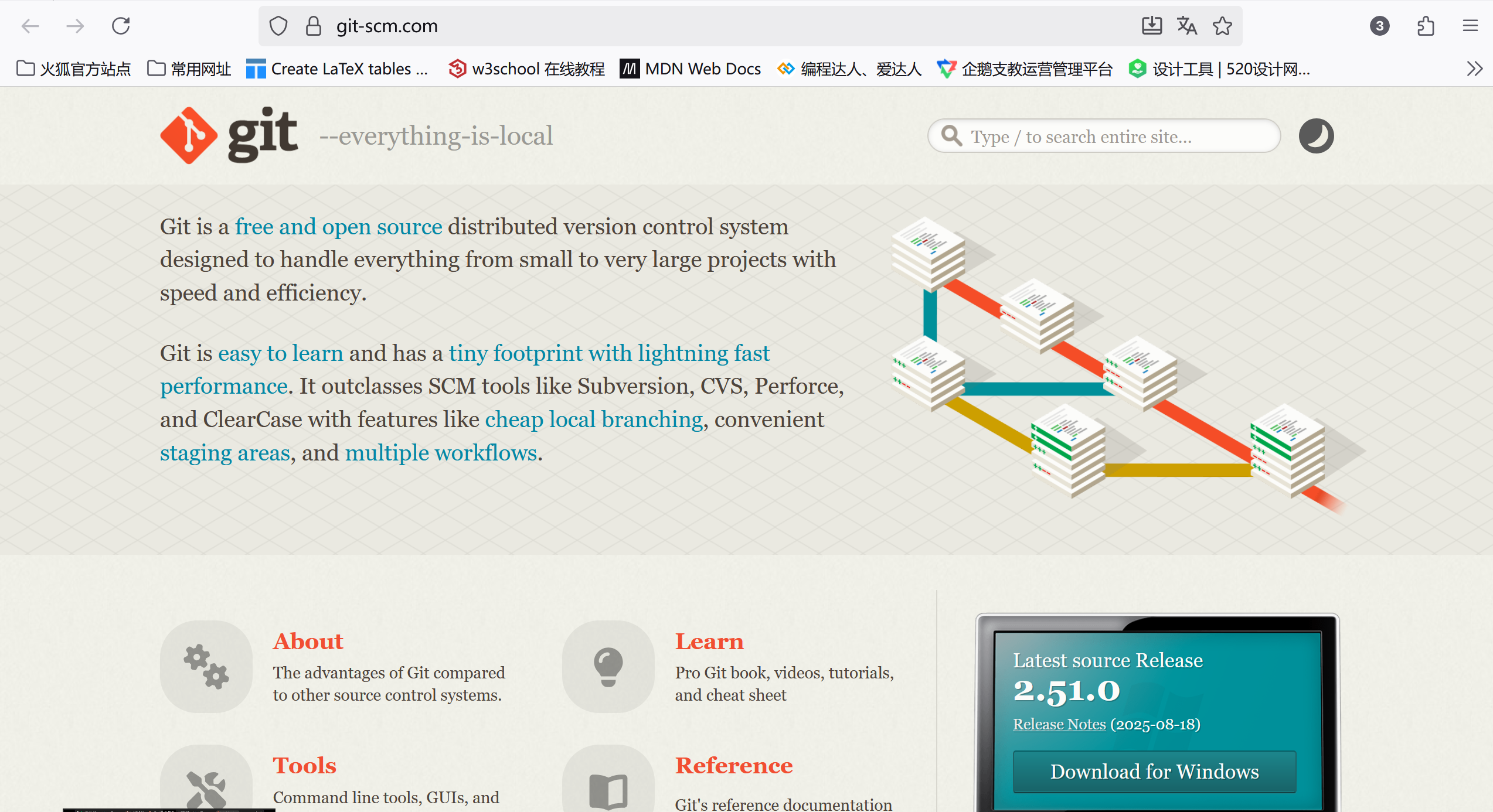Click Download for Windows button
The image size is (1493, 812).
point(1154,771)
